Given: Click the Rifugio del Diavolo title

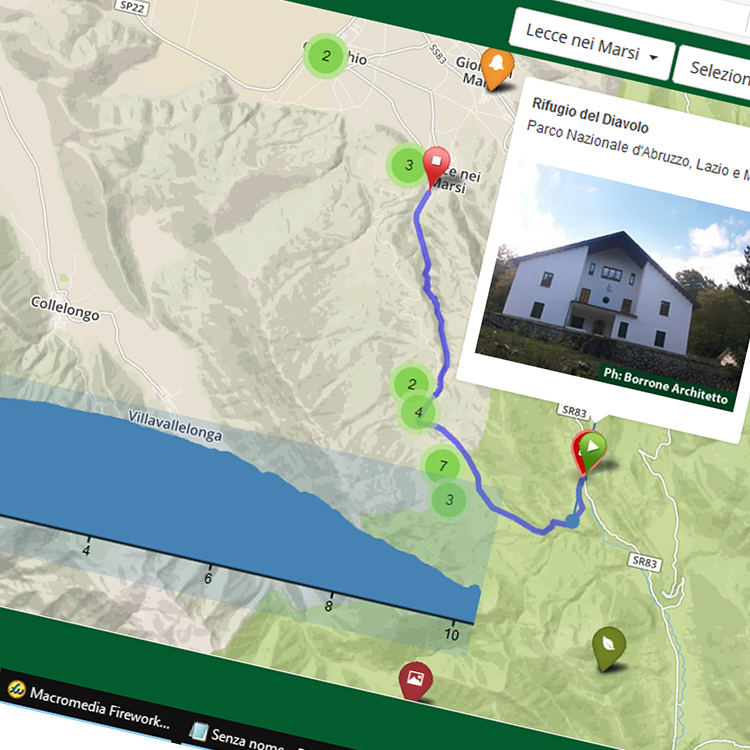Looking at the screenshot, I should tap(590, 115).
